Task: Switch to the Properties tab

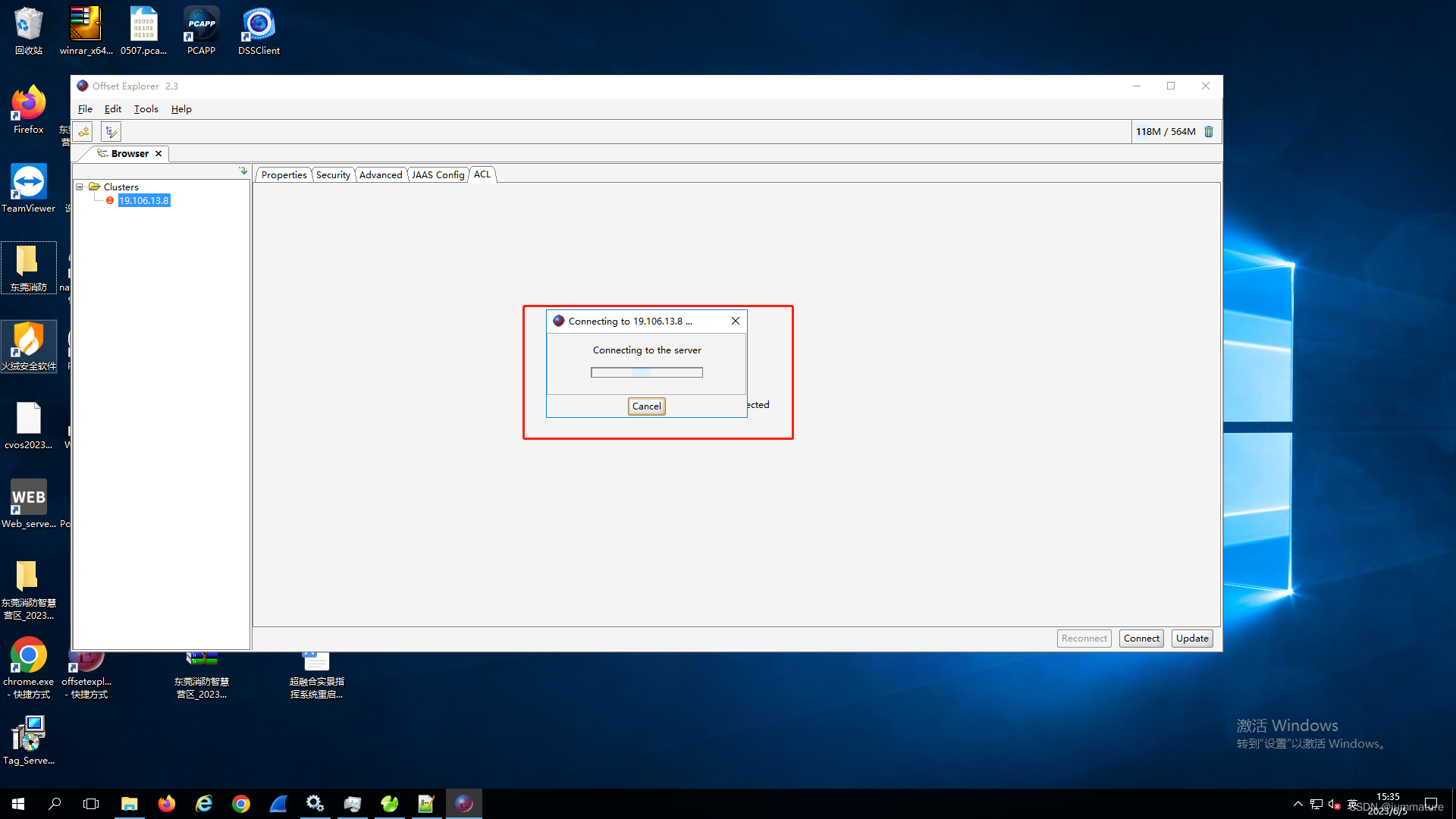Action: click(284, 175)
